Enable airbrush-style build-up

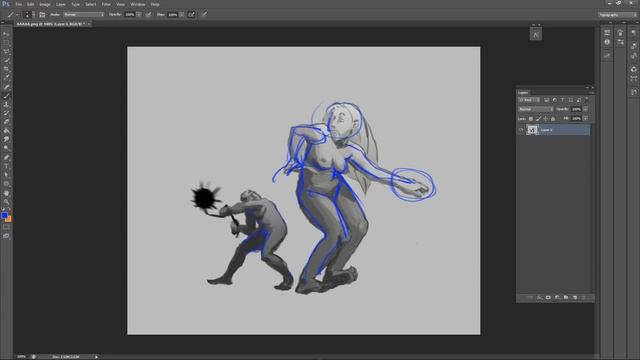[191, 15]
